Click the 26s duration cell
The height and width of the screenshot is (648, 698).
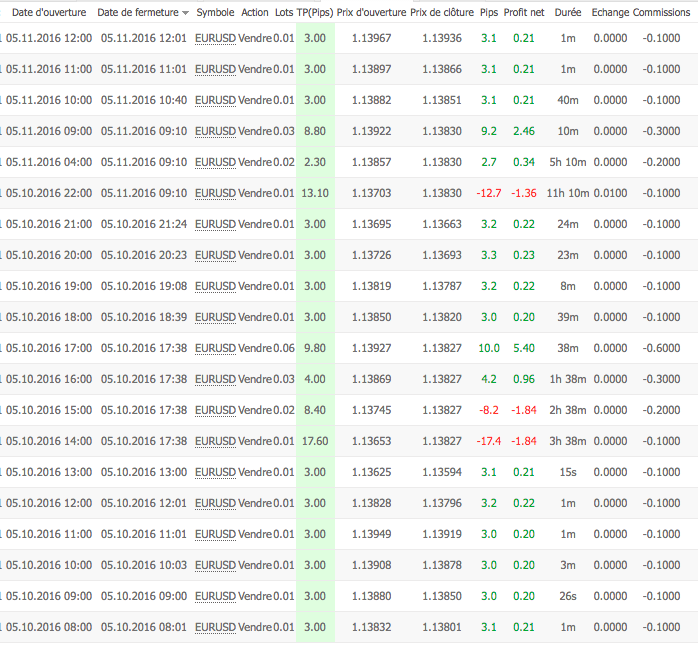[x=568, y=596]
